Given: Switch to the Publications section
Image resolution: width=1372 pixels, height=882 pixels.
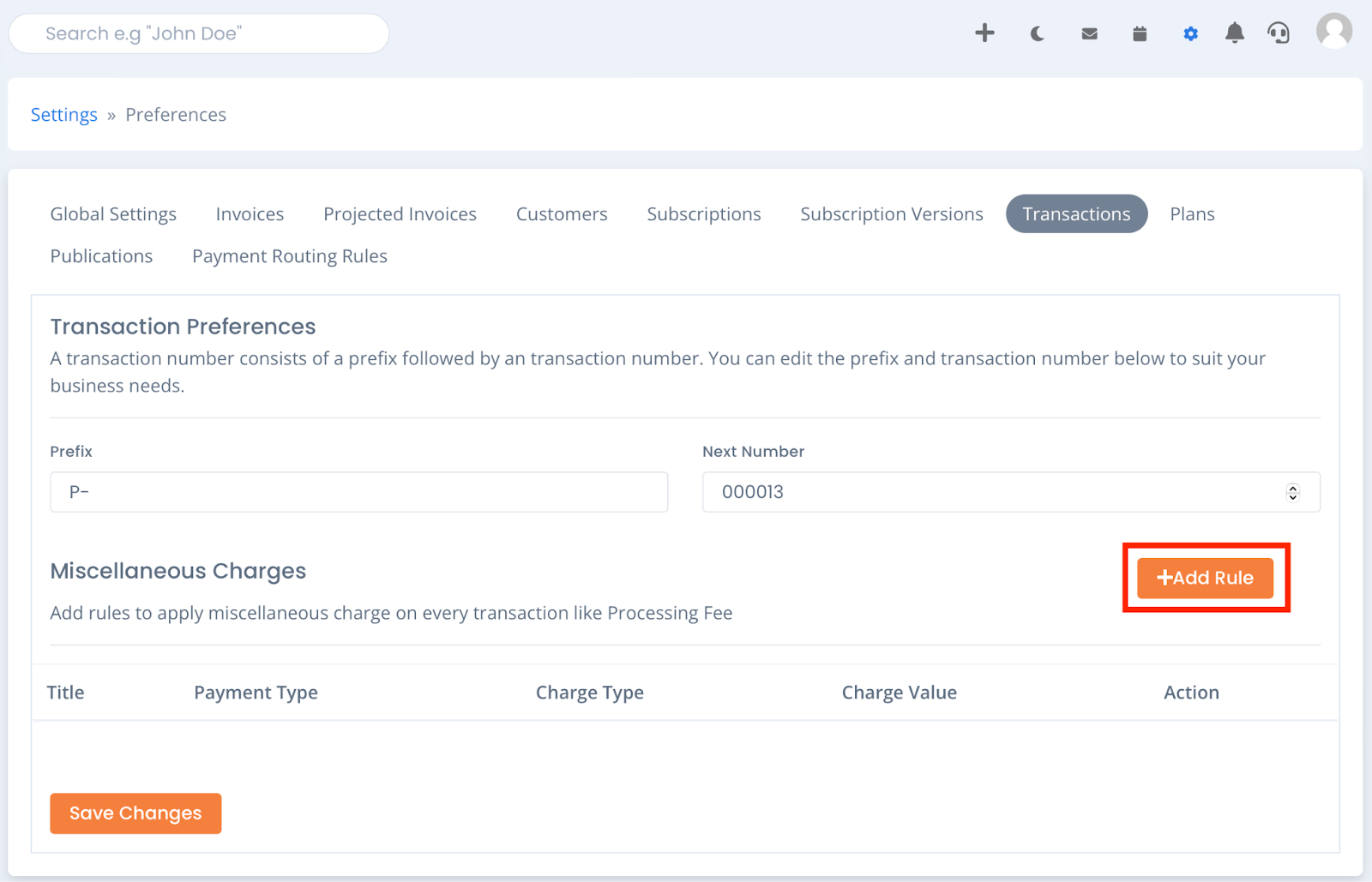Looking at the screenshot, I should (x=101, y=255).
